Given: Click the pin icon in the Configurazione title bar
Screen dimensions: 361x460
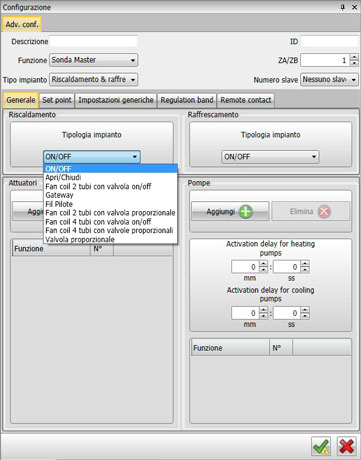Looking at the screenshot, I should tap(343, 7).
